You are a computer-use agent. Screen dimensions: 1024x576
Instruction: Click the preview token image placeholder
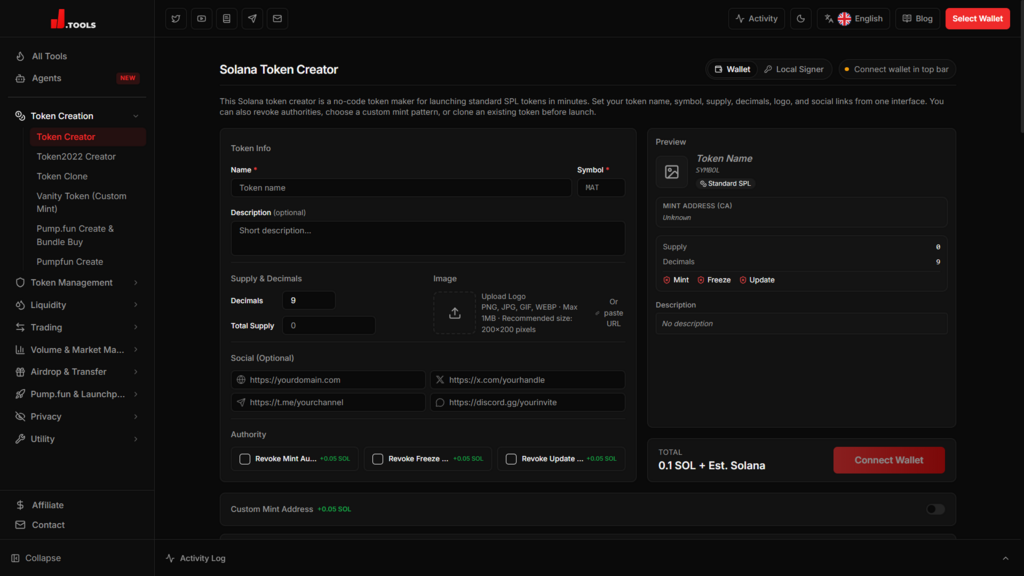(671, 172)
